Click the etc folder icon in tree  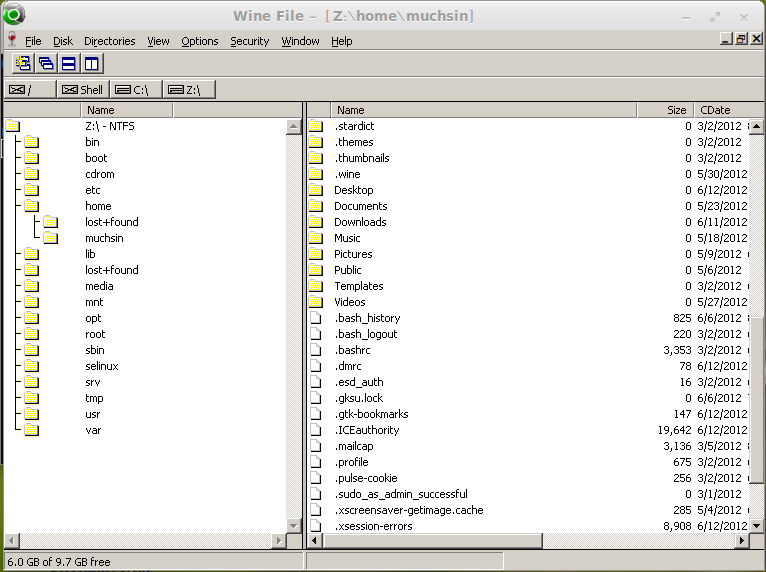click(32, 190)
